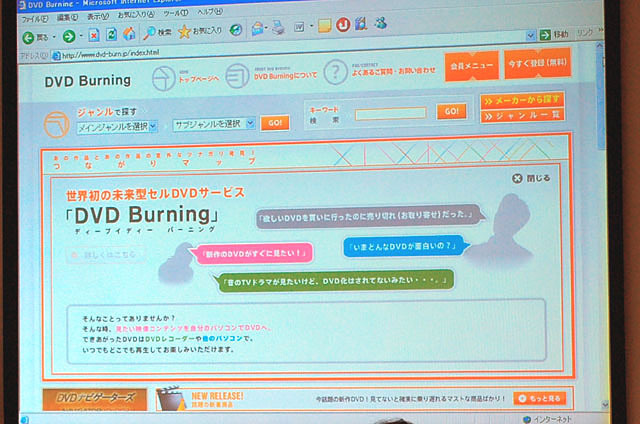The width and height of the screenshot is (640, 424).
Task: Click the DVD Burningについて circular icon
Action: [235, 74]
